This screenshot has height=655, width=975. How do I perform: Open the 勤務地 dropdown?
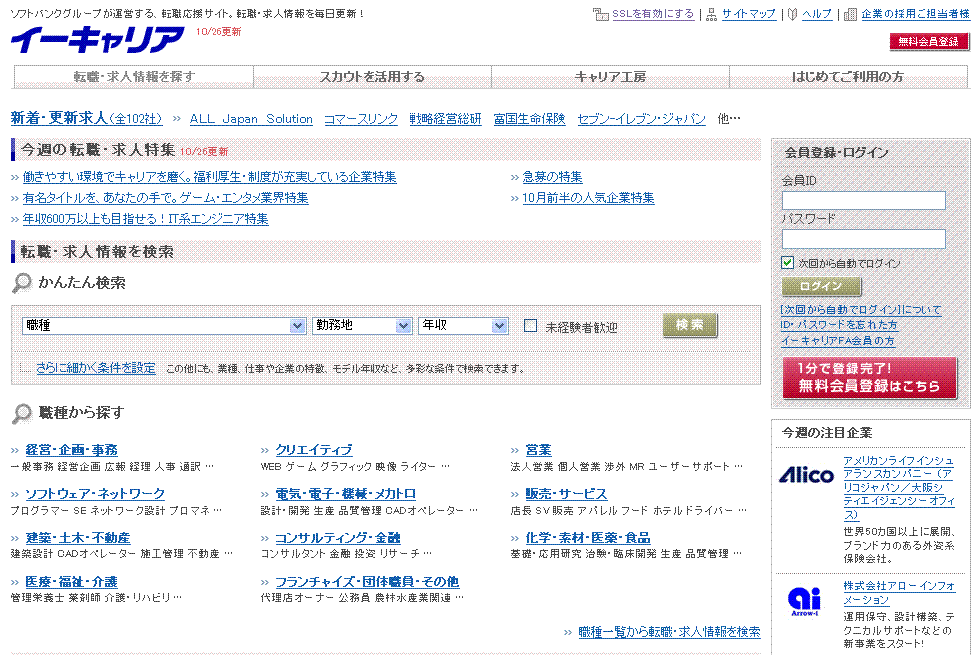pyautogui.click(x=362, y=325)
